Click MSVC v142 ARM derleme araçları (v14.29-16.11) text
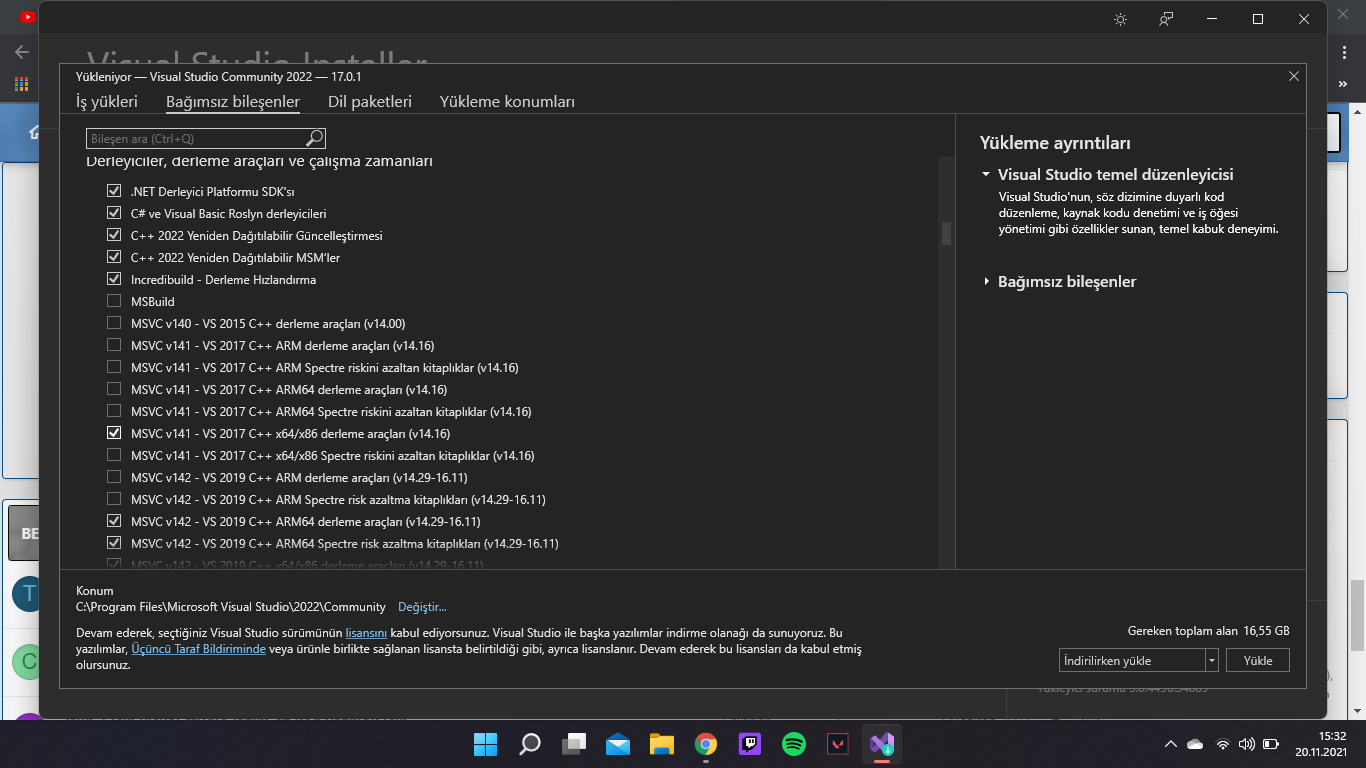Screen dimensions: 1366x768 (299, 477)
